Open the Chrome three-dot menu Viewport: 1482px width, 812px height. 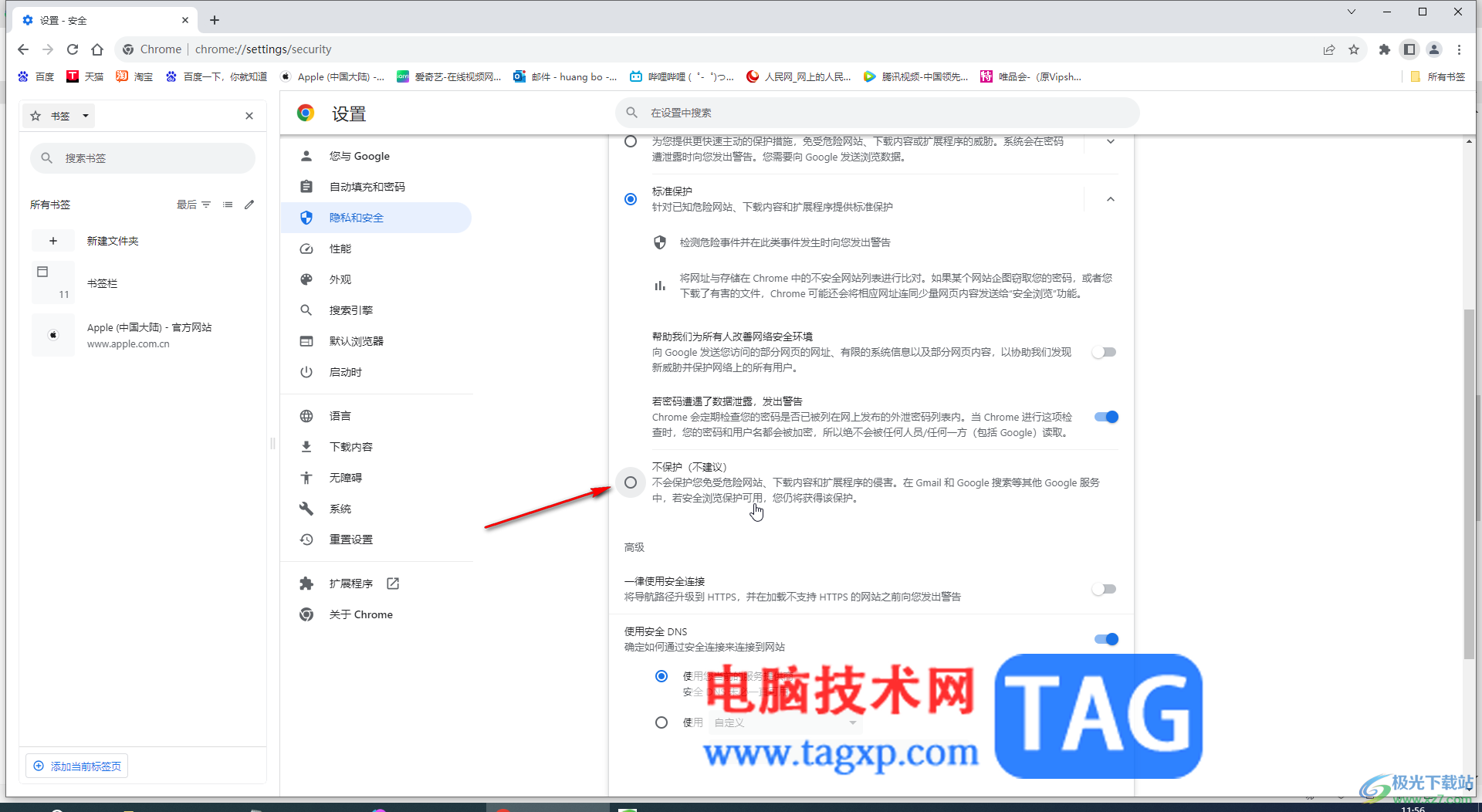point(1459,49)
